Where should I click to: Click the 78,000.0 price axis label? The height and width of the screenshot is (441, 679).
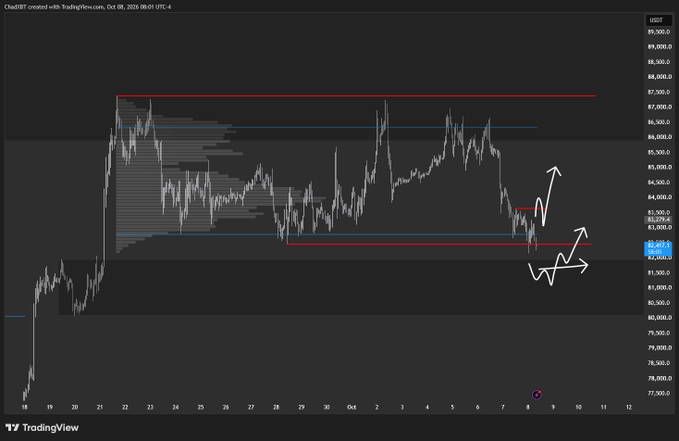point(660,378)
